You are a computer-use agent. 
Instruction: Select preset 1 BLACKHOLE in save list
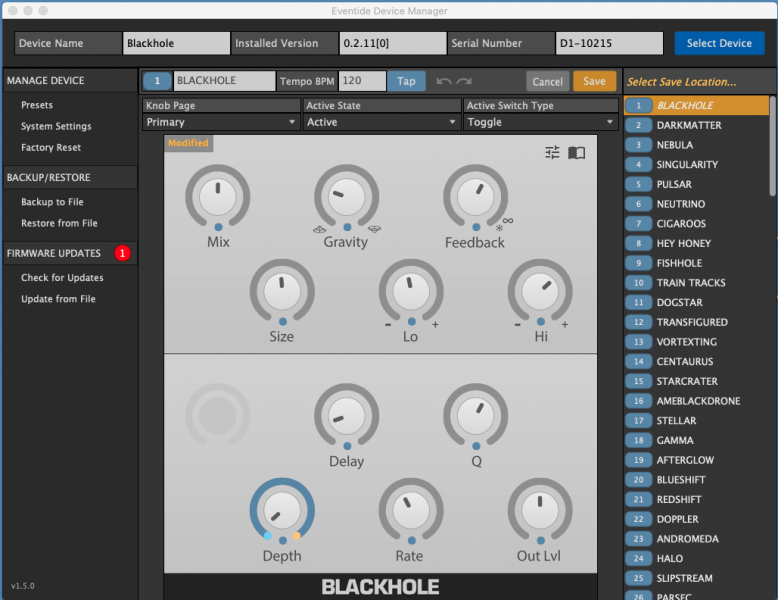coord(696,105)
